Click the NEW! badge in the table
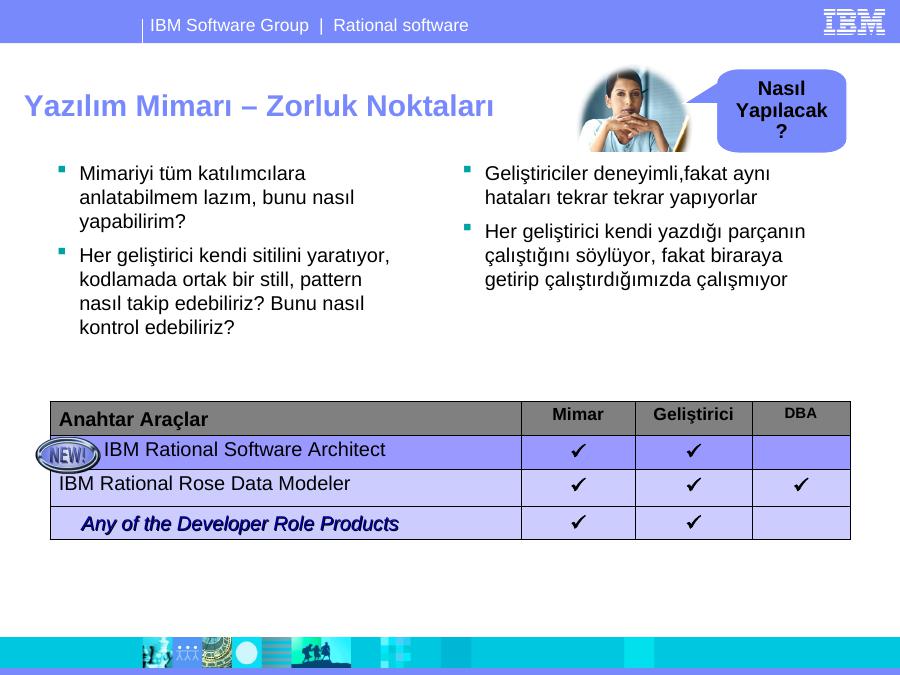This screenshot has height=675, width=900. click(68, 455)
